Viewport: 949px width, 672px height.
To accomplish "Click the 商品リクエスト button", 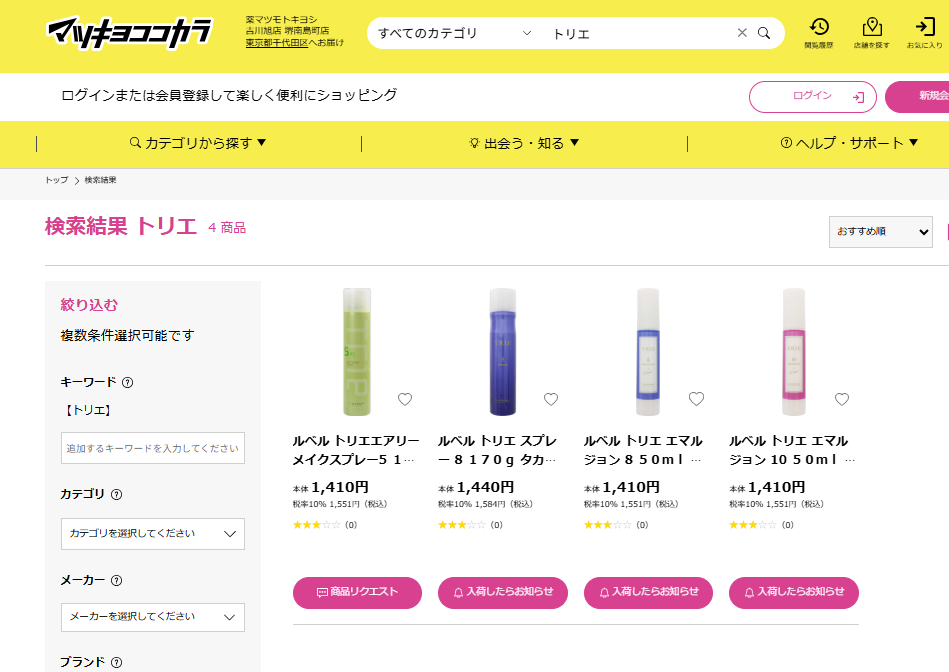I will (x=357, y=593).
